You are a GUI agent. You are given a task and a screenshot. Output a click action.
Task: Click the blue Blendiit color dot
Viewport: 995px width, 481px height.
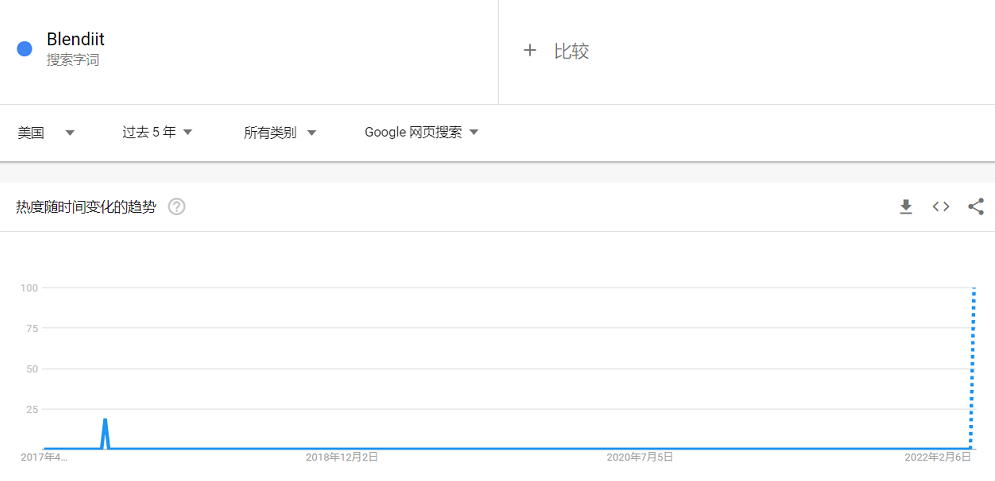[x=25, y=49]
